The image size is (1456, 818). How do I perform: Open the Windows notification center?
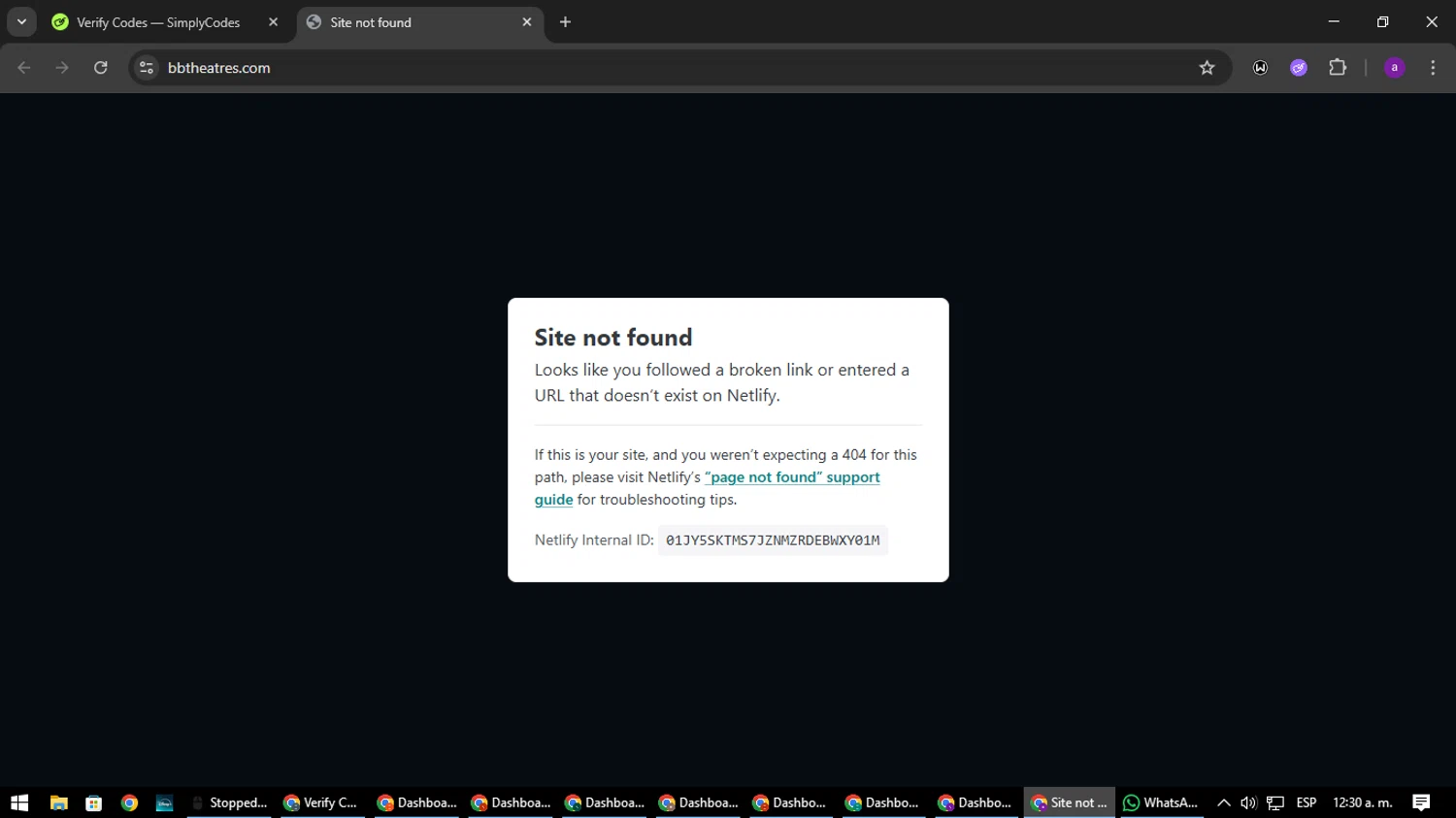tap(1422, 802)
